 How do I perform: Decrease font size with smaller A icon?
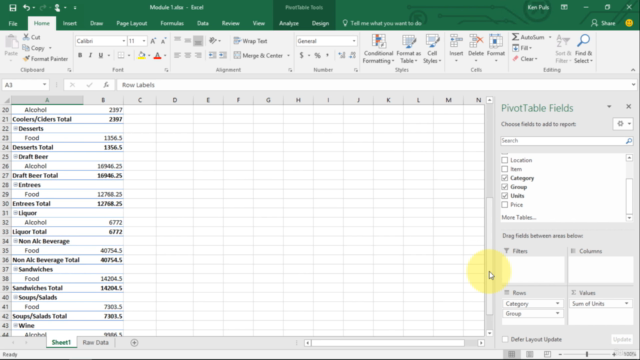pos(163,41)
